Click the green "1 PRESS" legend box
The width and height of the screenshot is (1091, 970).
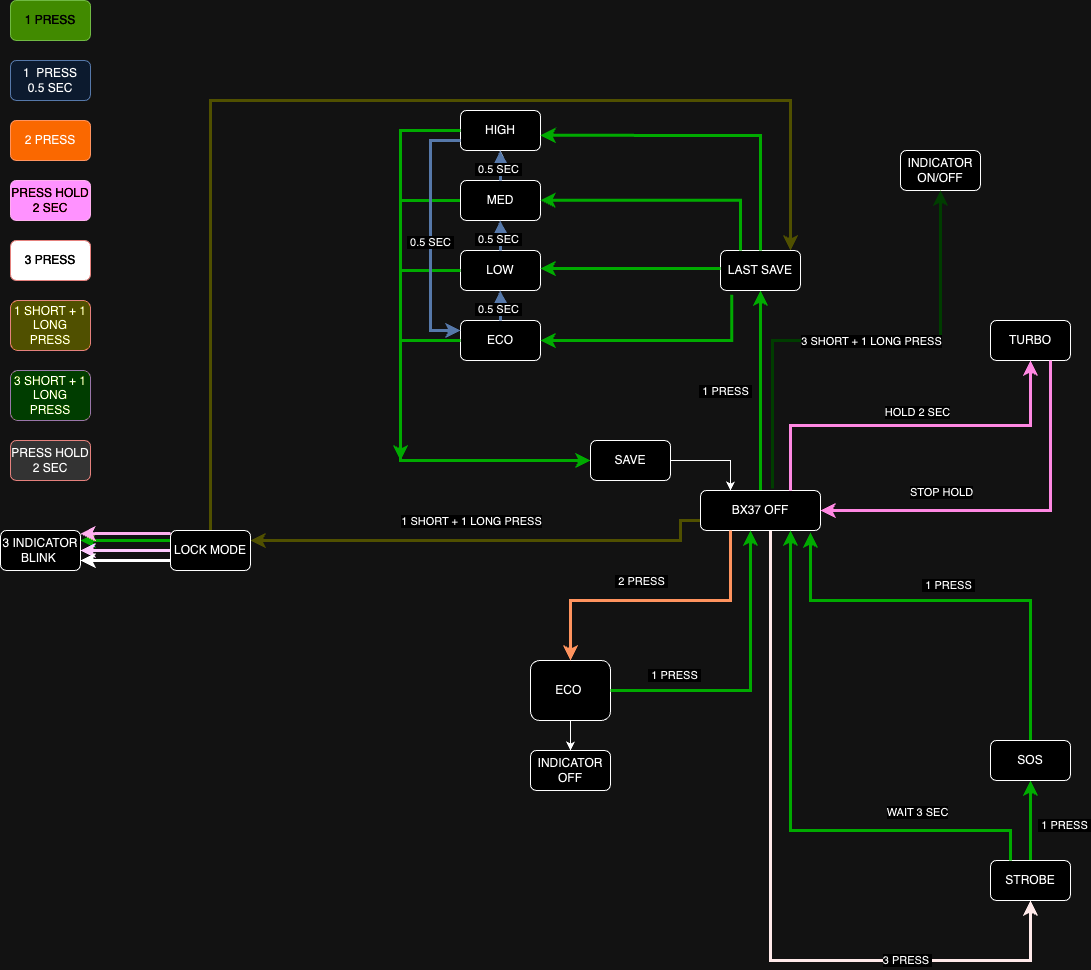pyautogui.click(x=50, y=20)
